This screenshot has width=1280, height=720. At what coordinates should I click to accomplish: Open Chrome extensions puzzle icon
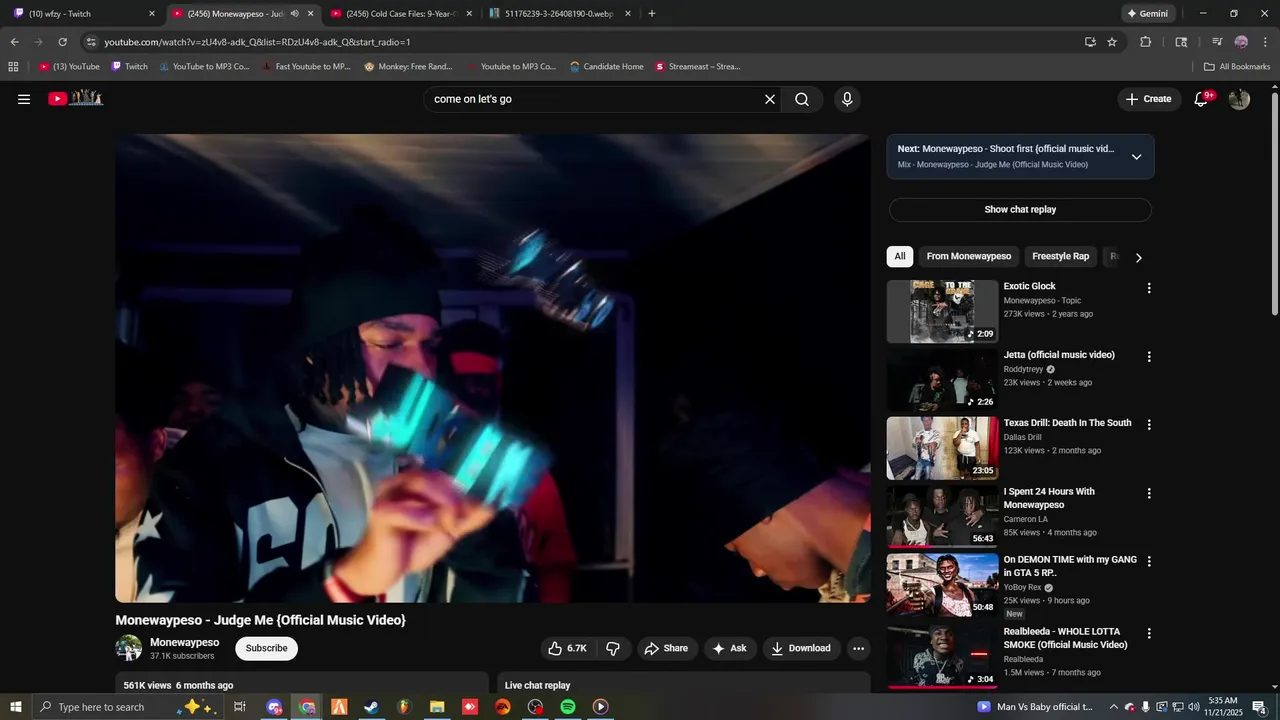pos(1146,42)
